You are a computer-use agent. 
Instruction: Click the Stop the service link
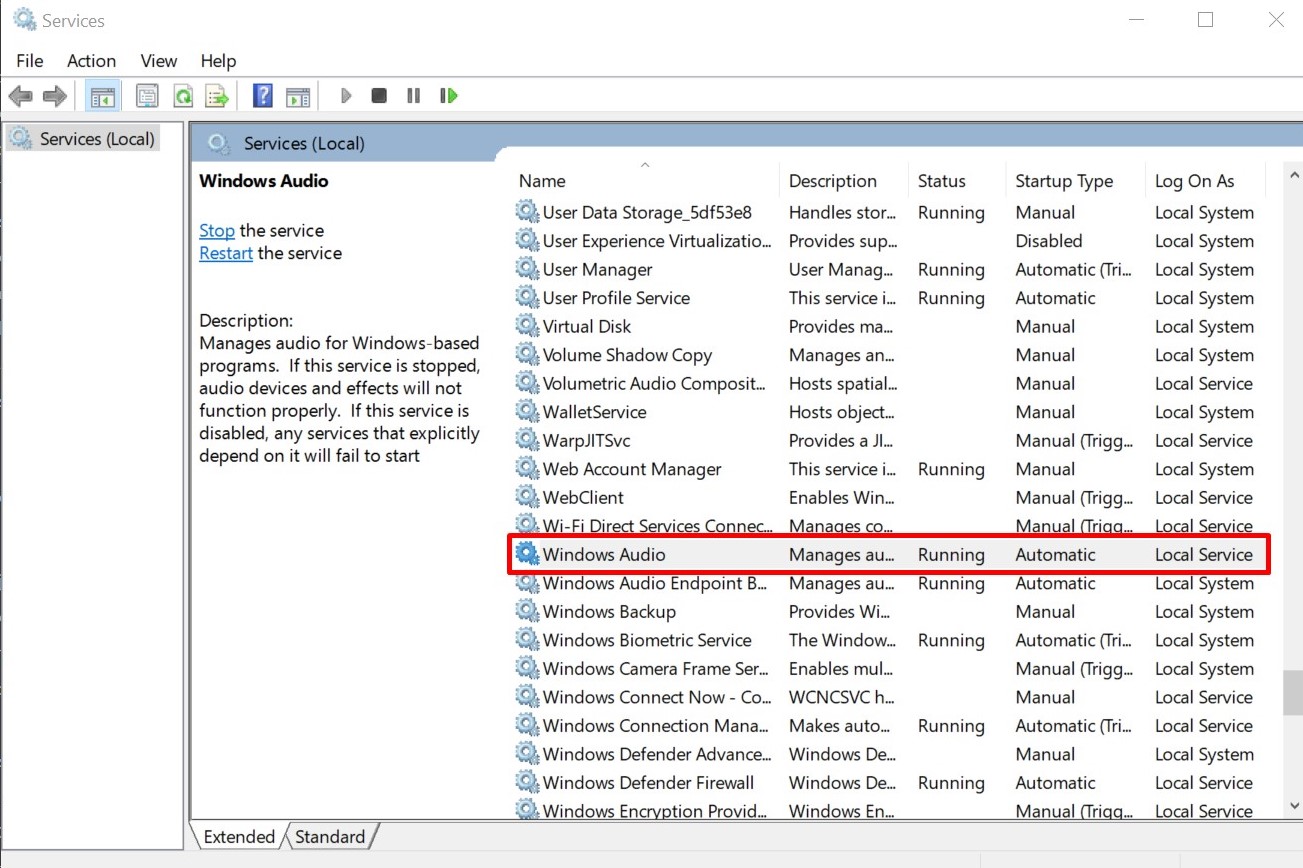[x=217, y=230]
